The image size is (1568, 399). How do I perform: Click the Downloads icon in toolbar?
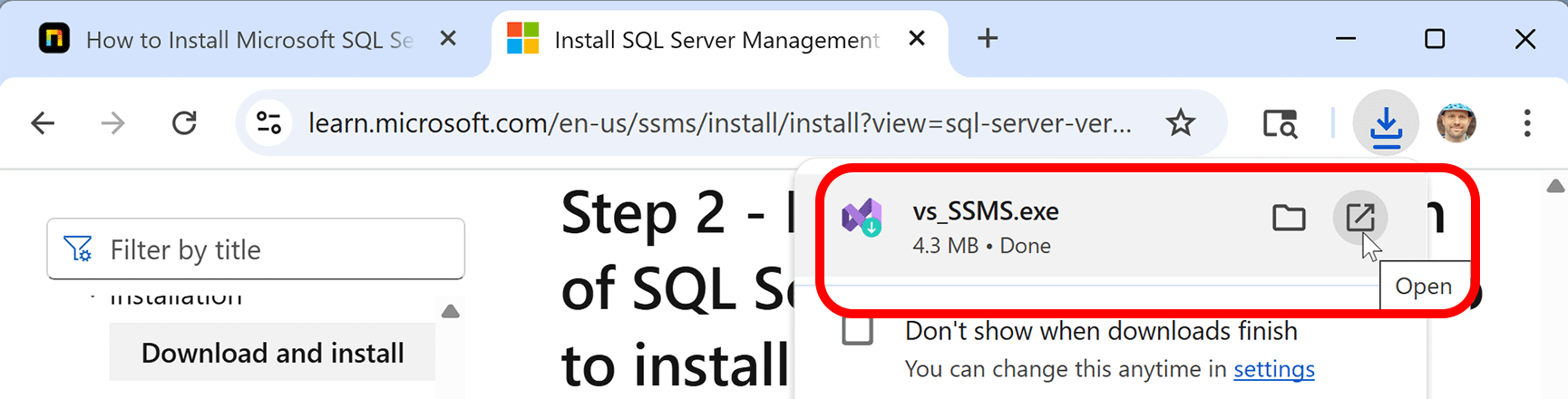coord(1386,122)
